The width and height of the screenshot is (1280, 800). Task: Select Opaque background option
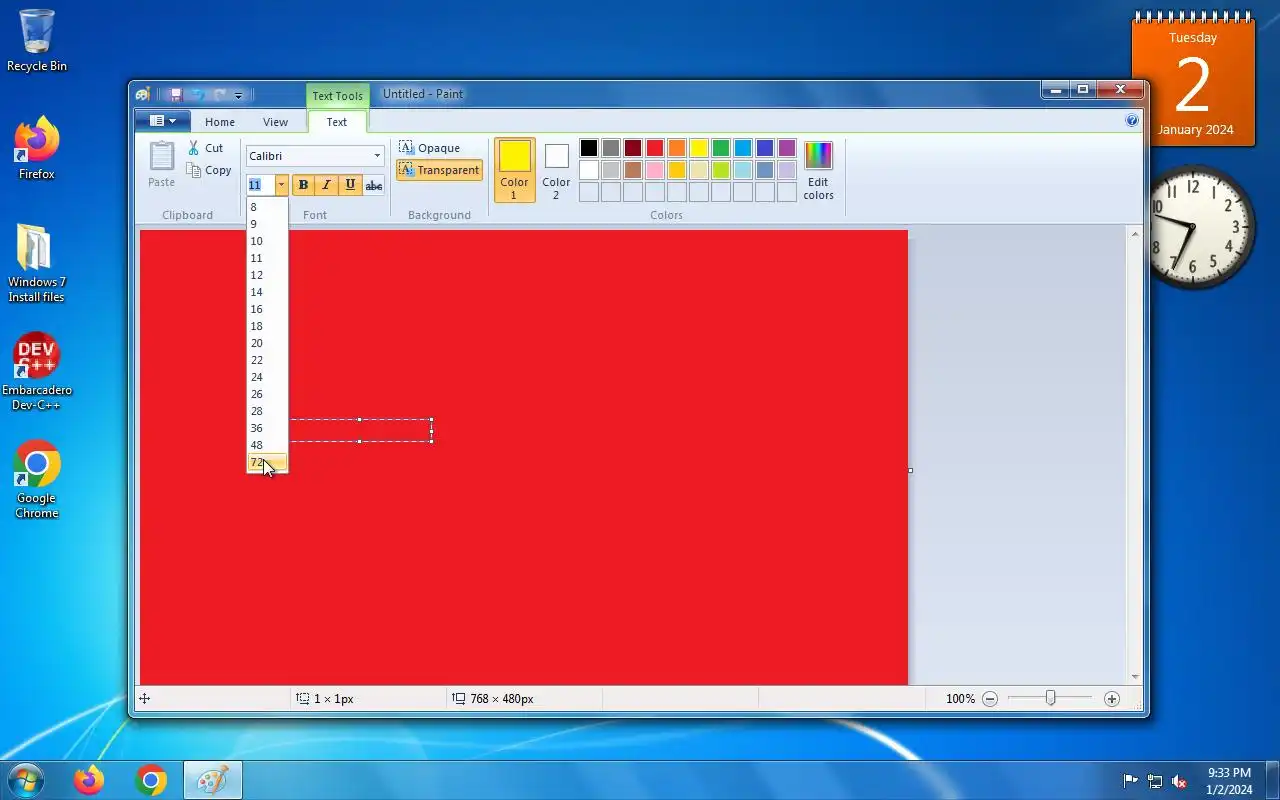tap(429, 148)
